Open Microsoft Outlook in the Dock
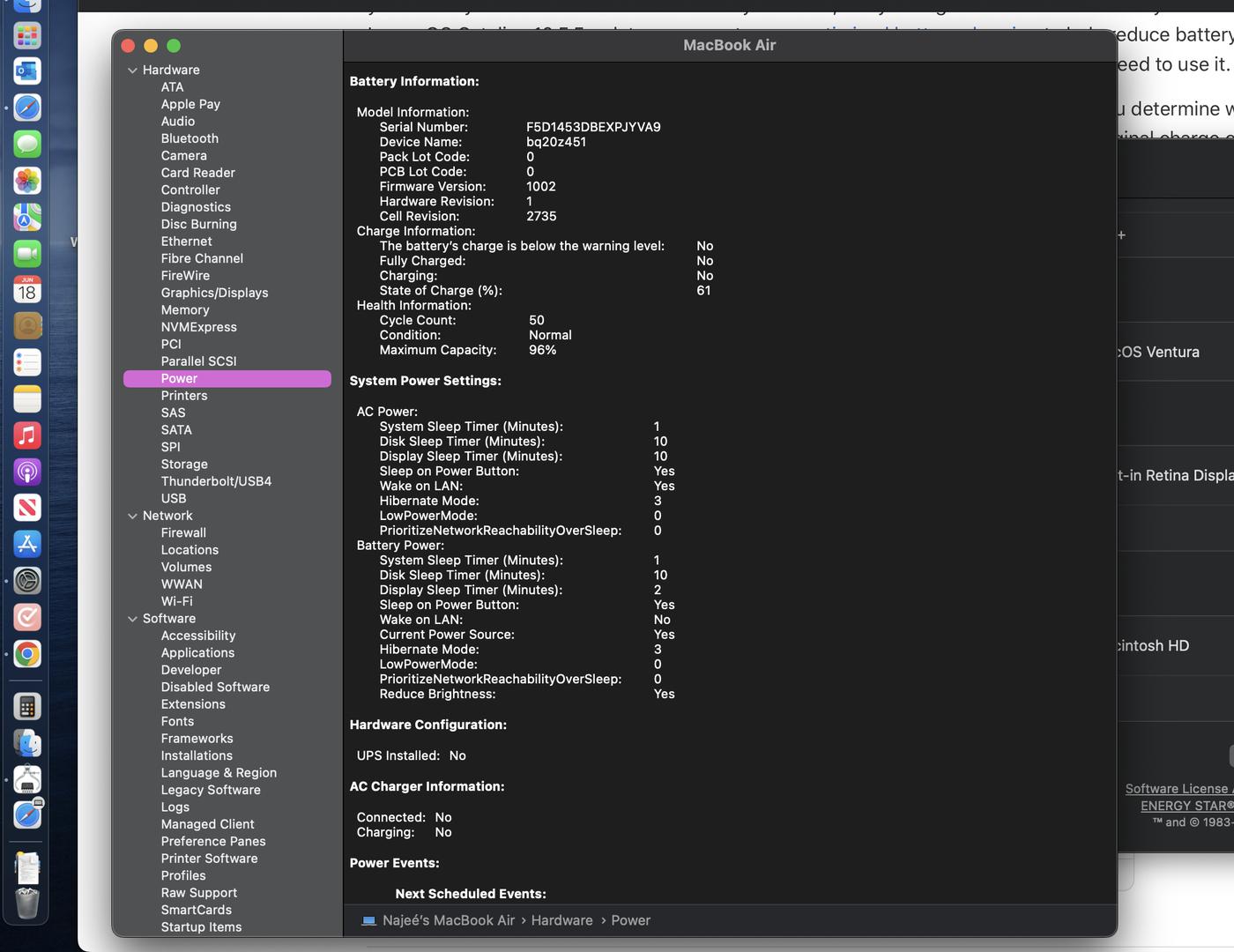1234x952 pixels. (x=27, y=71)
